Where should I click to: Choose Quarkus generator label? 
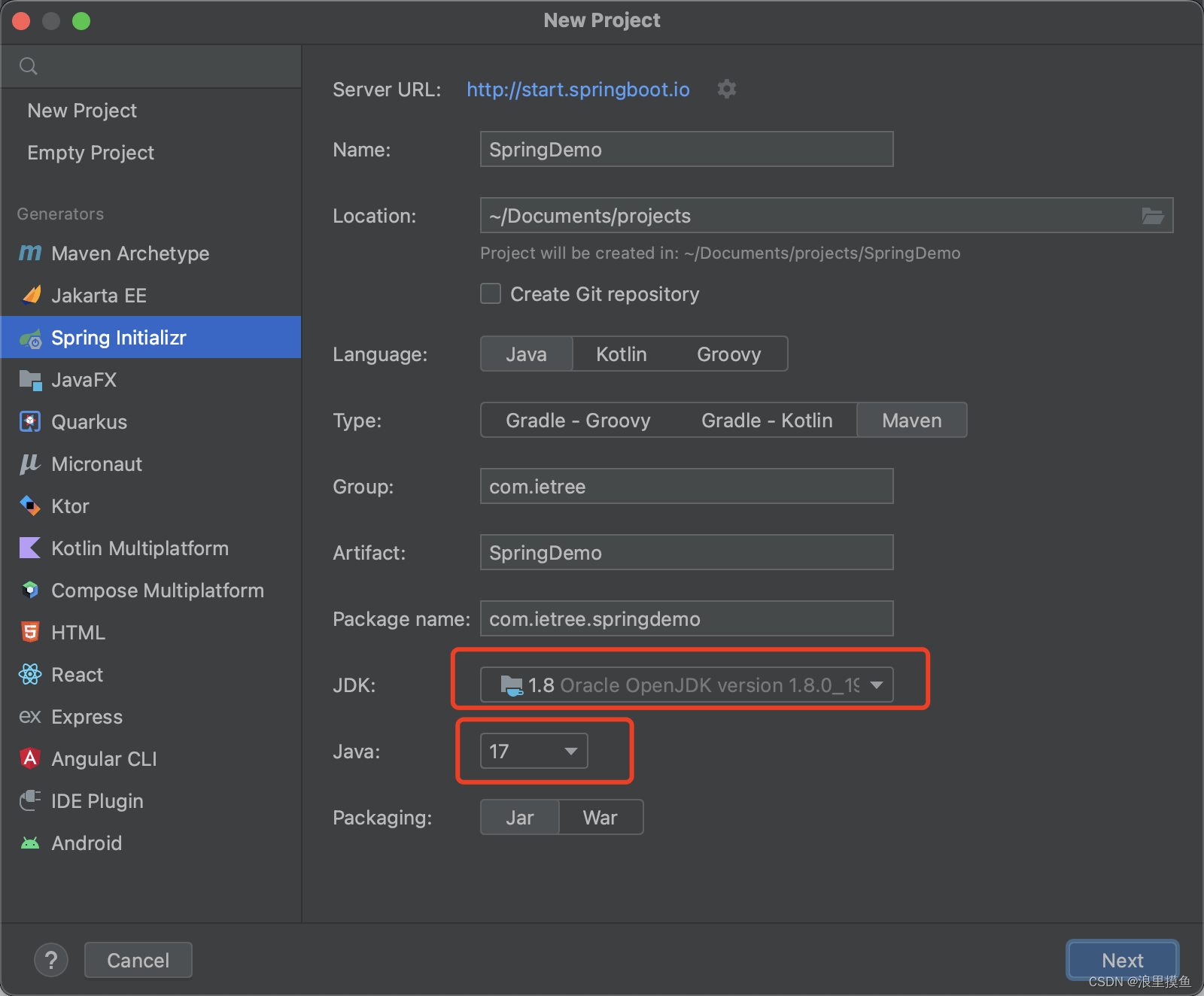(x=89, y=422)
